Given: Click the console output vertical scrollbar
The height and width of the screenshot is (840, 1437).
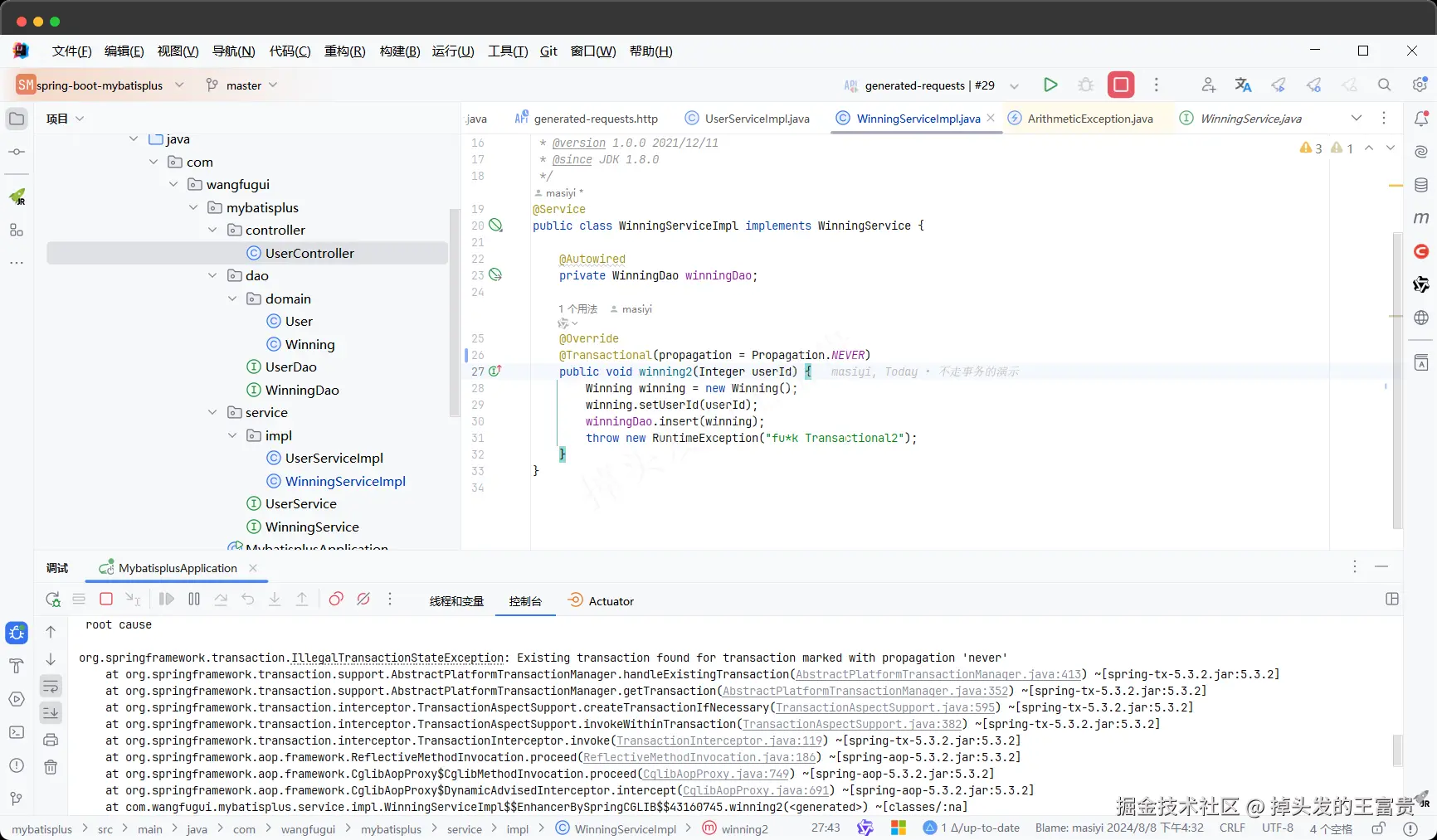Looking at the screenshot, I should coord(1397,750).
